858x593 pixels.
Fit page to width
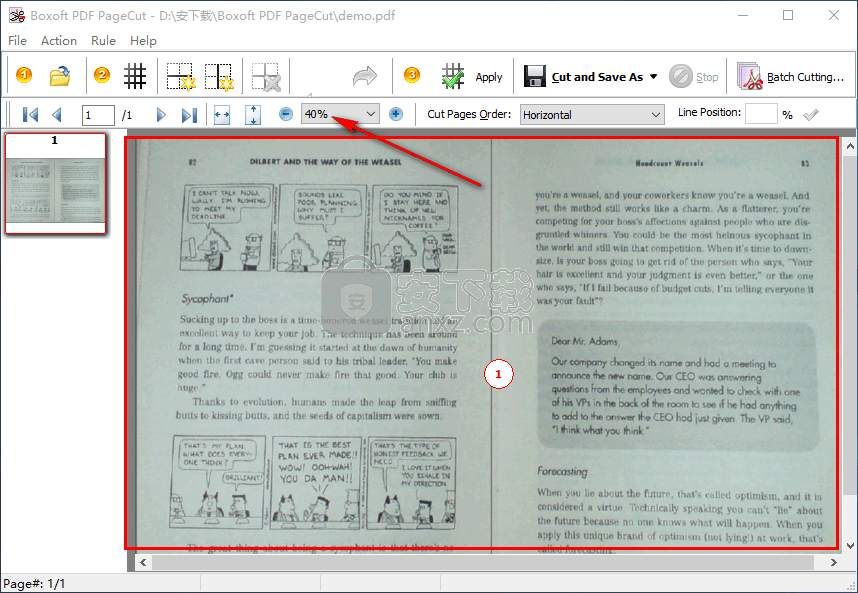click(x=222, y=115)
